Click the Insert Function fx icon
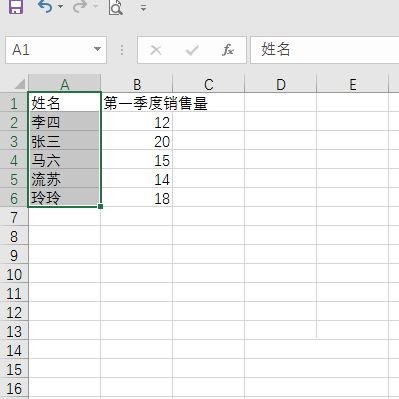The height and width of the screenshot is (399, 399). point(228,50)
